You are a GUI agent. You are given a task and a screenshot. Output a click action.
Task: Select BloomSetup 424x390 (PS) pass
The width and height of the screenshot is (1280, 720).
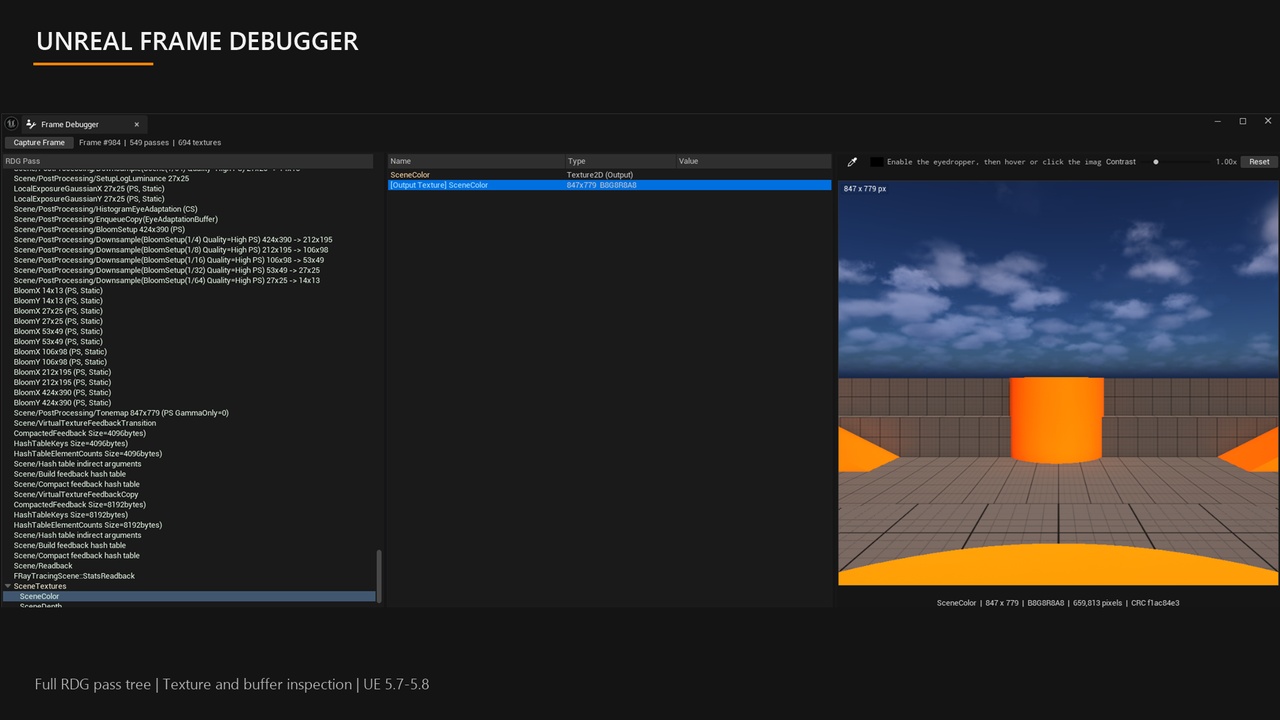click(x=99, y=229)
